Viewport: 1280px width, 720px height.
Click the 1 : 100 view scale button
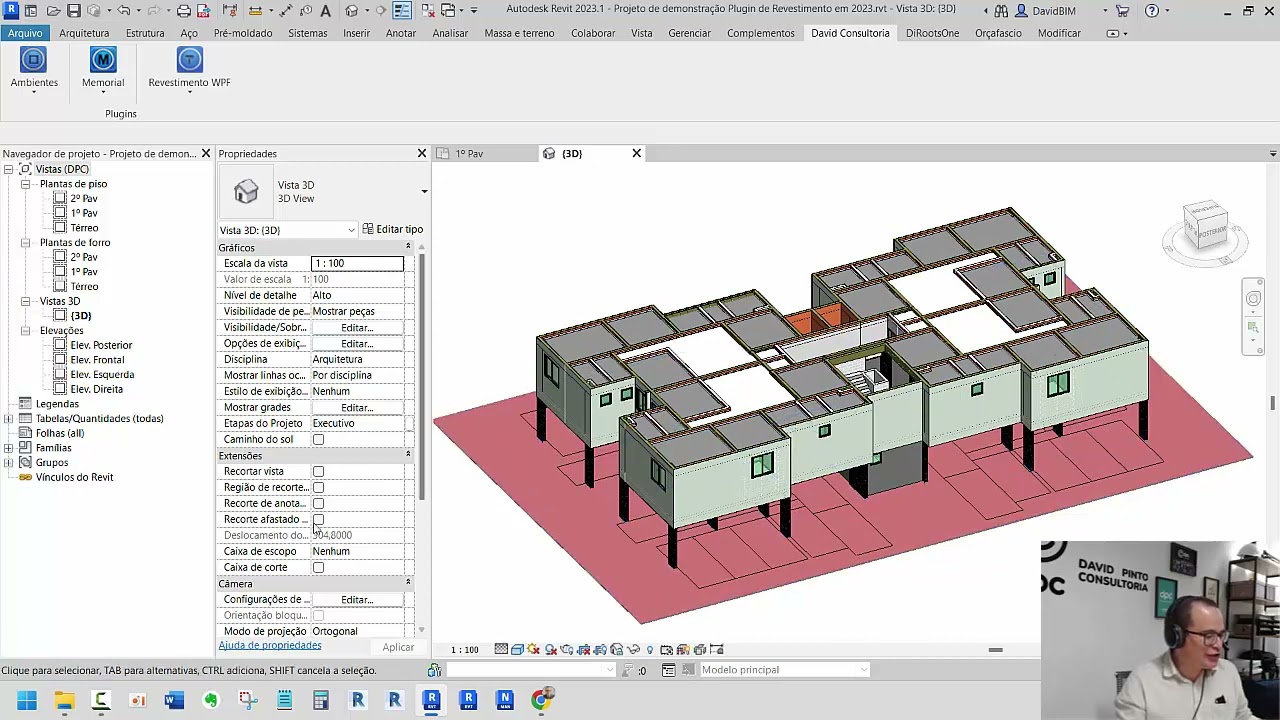point(464,650)
